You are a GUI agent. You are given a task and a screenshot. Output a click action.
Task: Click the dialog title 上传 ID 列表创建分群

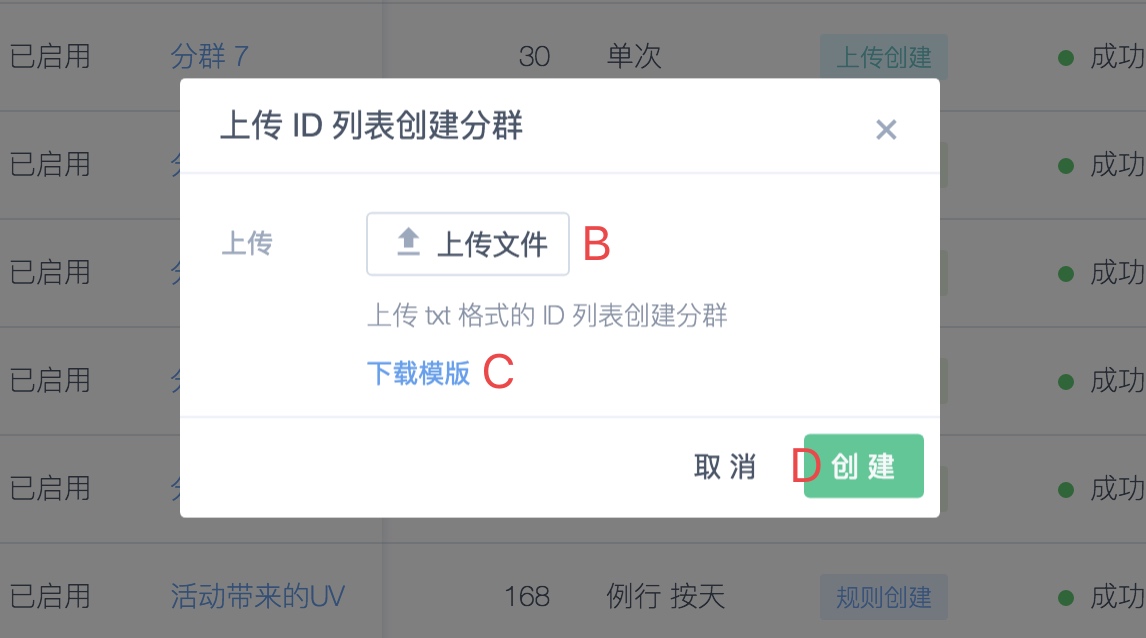point(371,125)
